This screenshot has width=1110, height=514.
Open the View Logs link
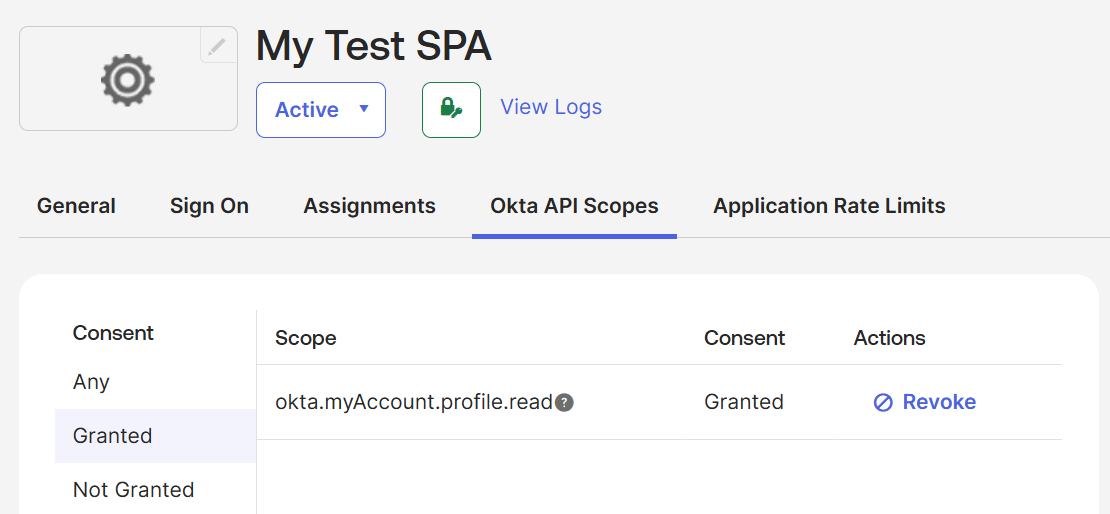point(551,107)
